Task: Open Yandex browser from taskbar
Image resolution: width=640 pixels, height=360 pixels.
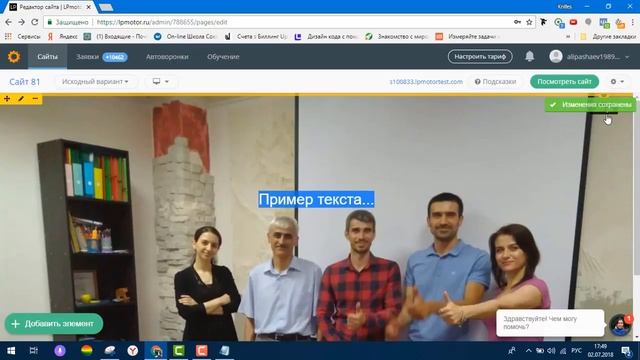Action: coord(133,351)
